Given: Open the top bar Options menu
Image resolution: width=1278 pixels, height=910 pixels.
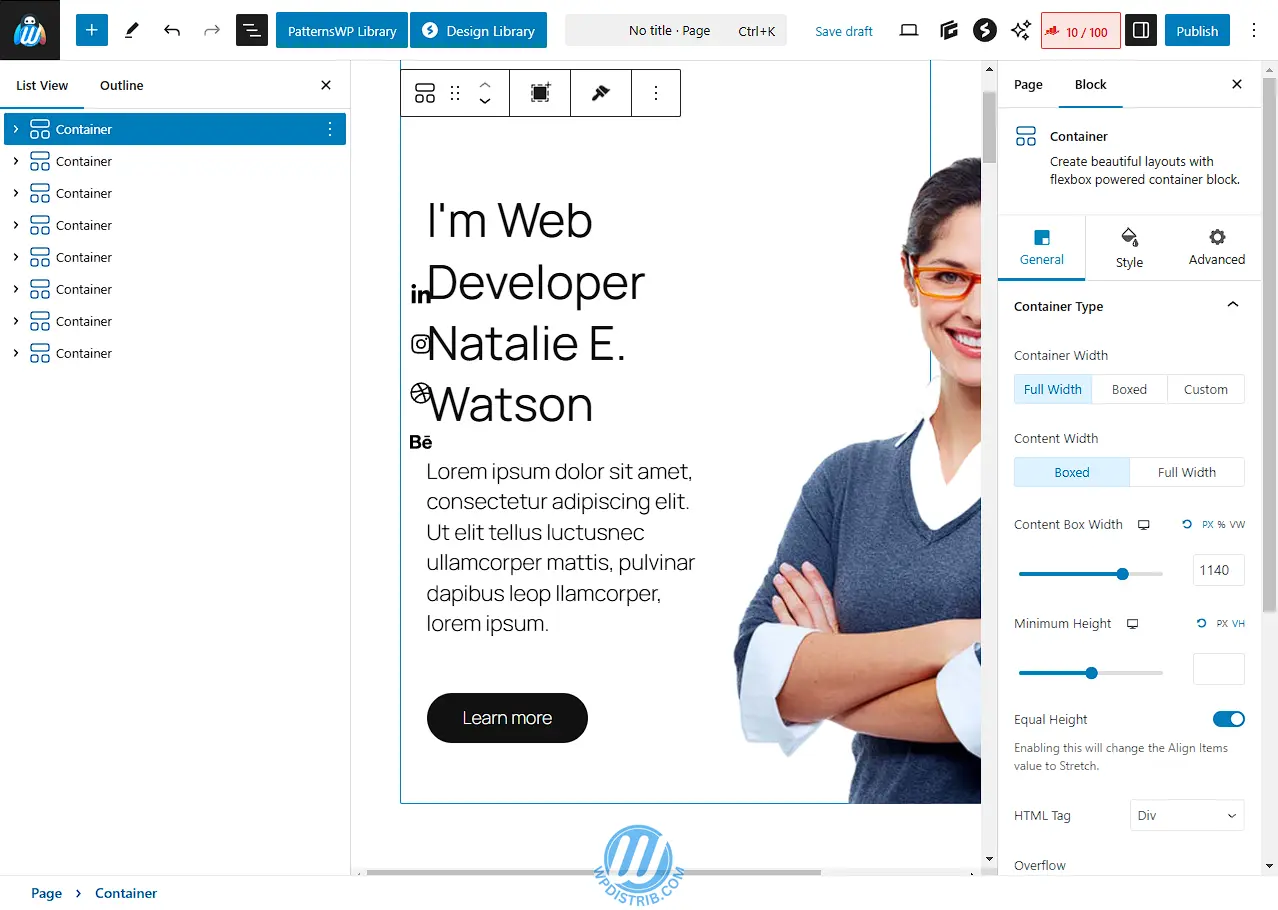Looking at the screenshot, I should [x=1254, y=30].
